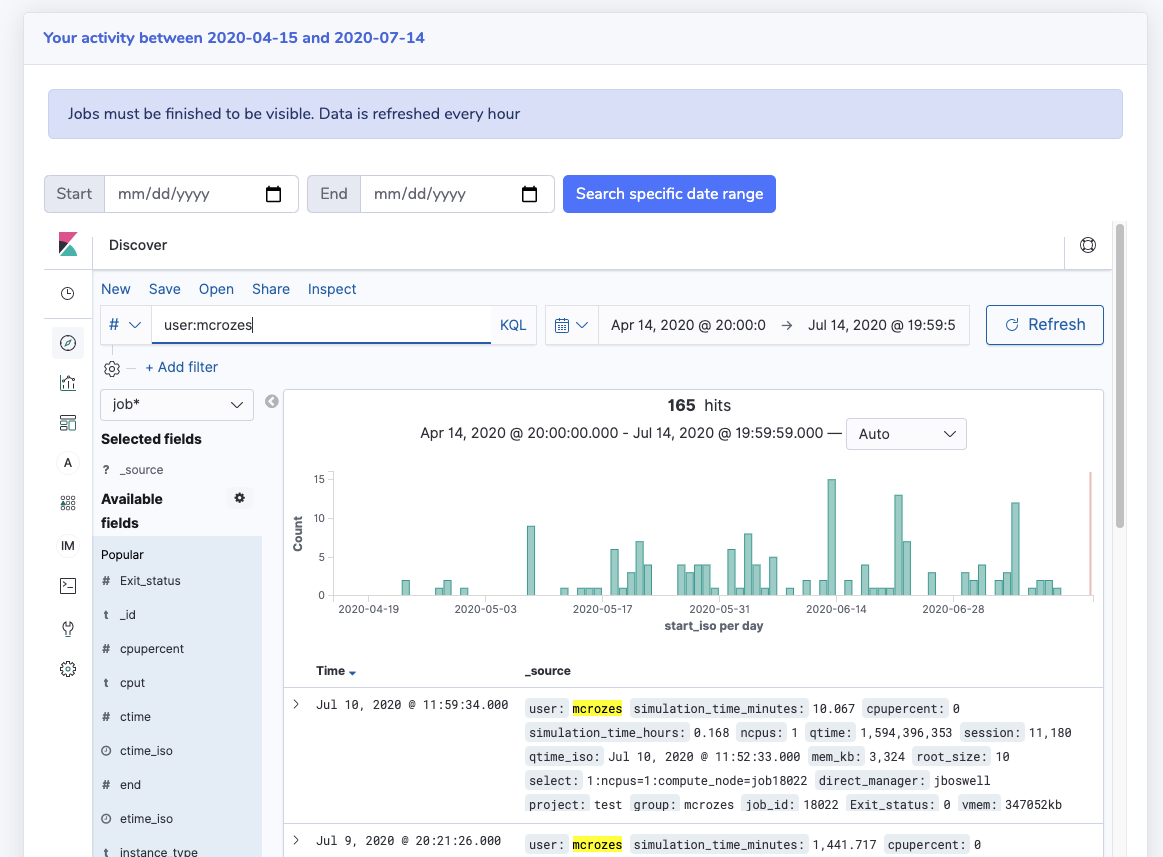Click the user:mcrozes query input field

320,325
